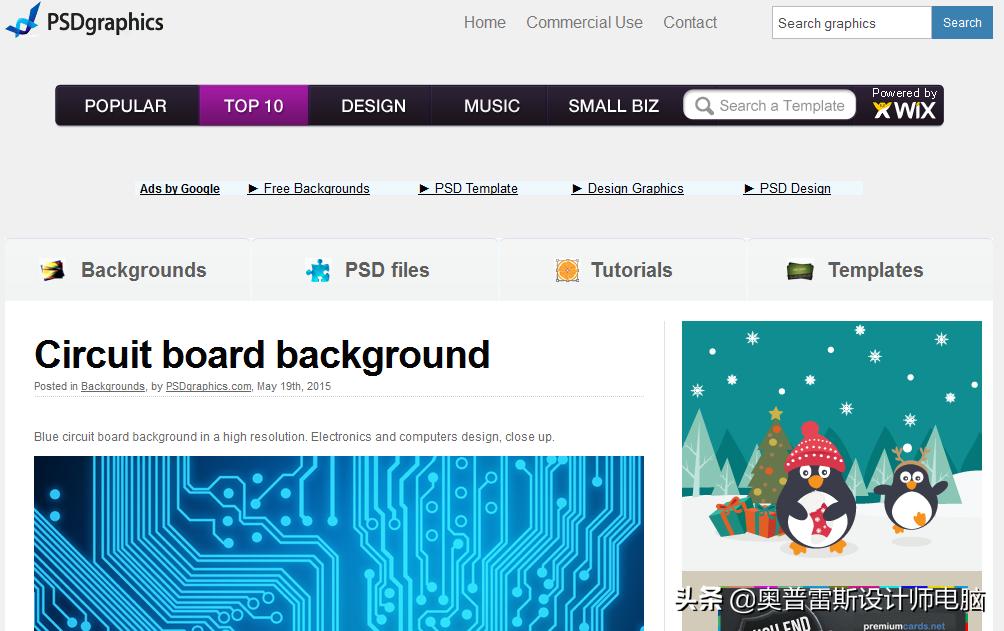The width and height of the screenshot is (1004, 631).
Task: Go to the Home page
Action: click(485, 22)
